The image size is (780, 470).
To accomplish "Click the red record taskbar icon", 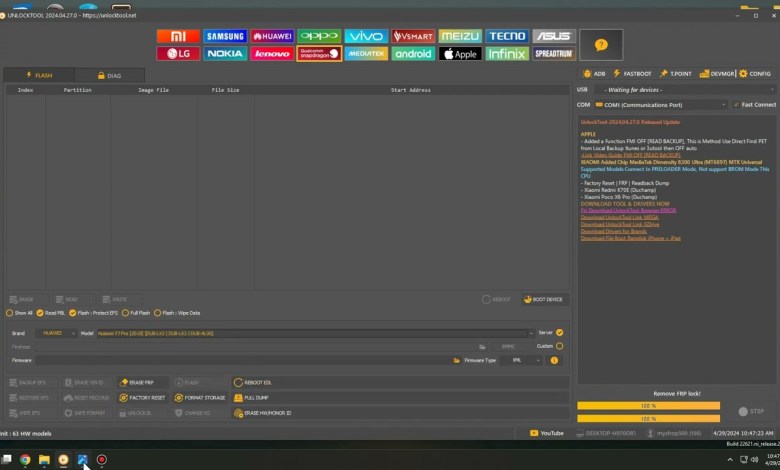I will pyautogui.click(x=101, y=460).
